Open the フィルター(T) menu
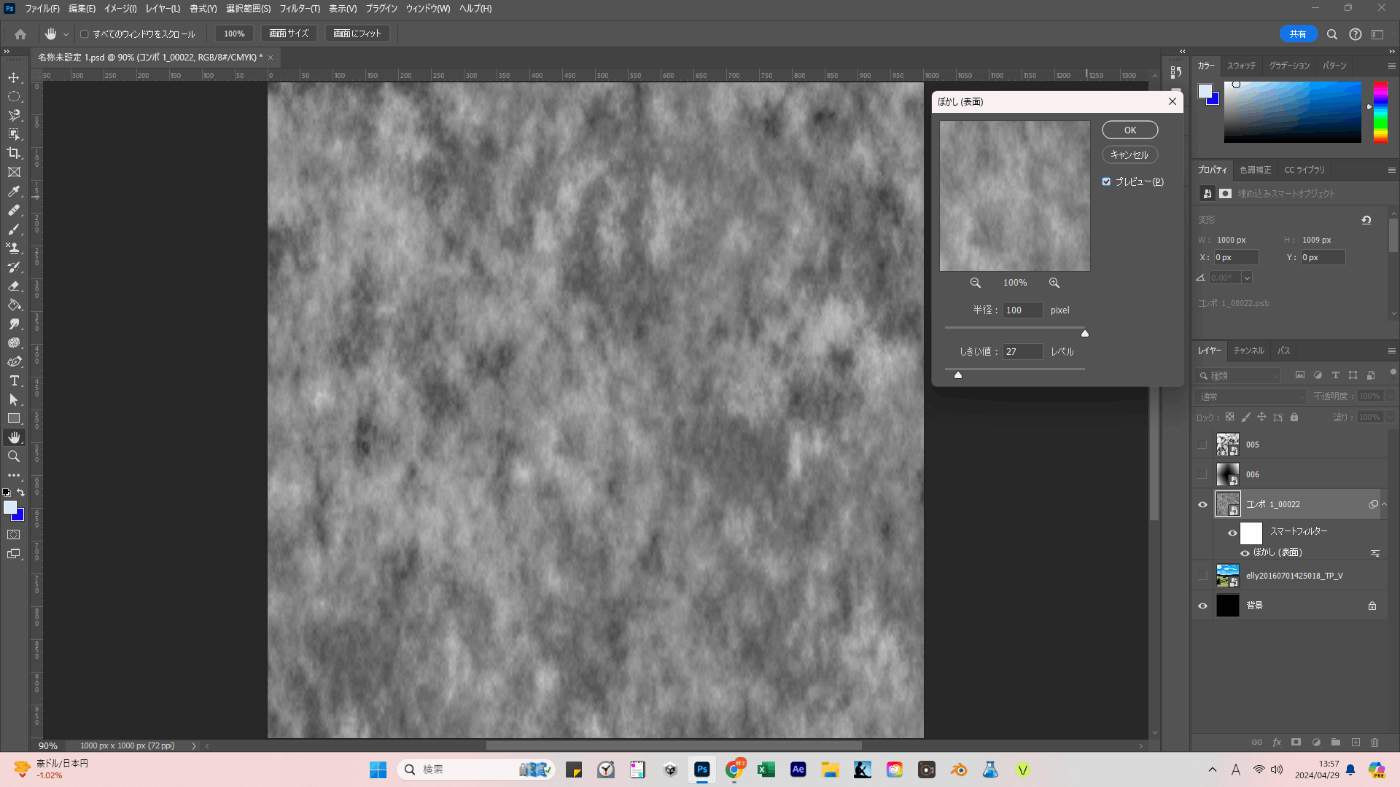Image resolution: width=1400 pixels, height=787 pixels. click(x=299, y=8)
